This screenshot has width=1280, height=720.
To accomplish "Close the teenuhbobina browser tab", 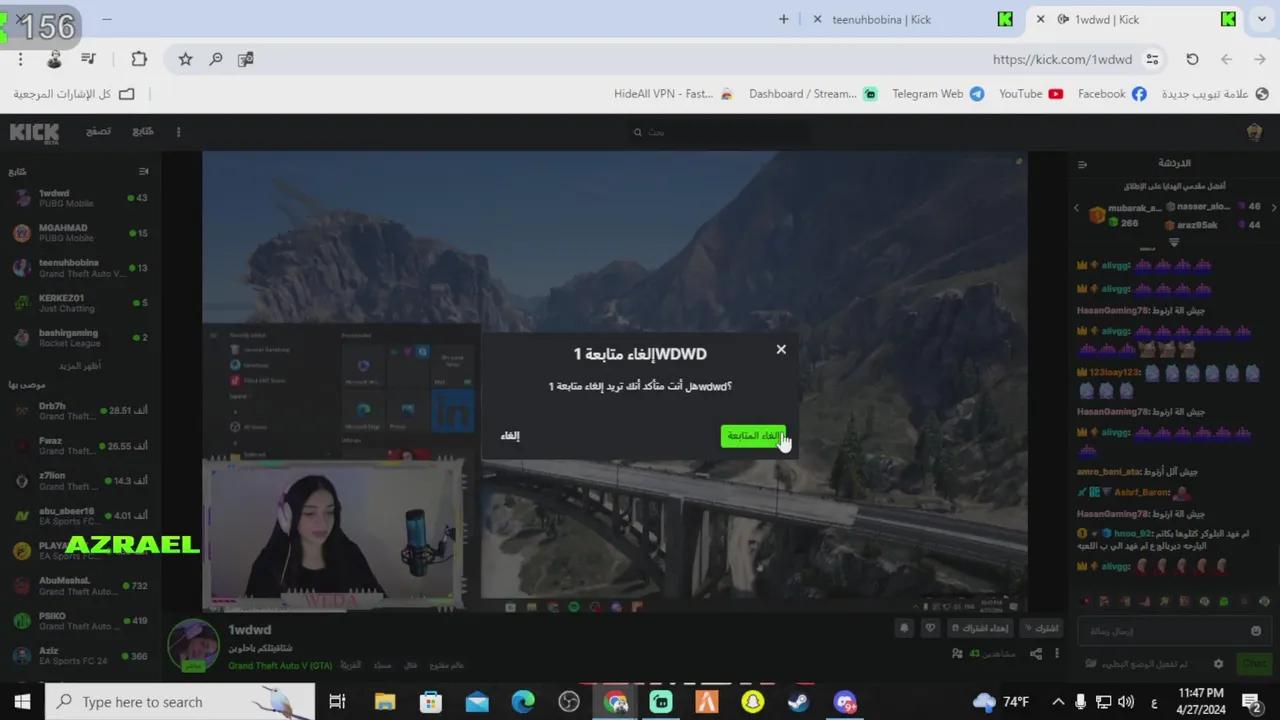I will coord(818,19).
